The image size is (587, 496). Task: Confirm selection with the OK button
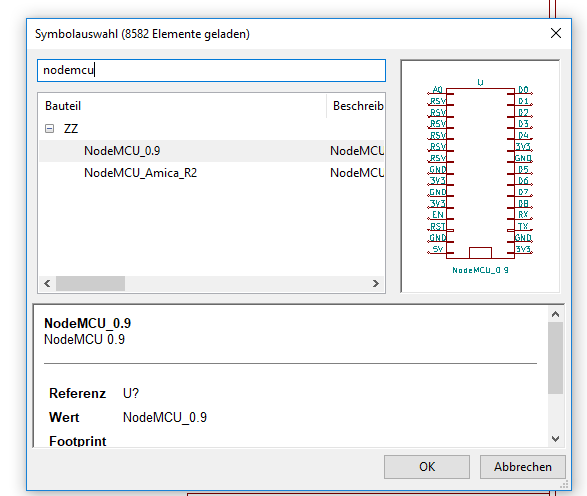pyautogui.click(x=427, y=467)
